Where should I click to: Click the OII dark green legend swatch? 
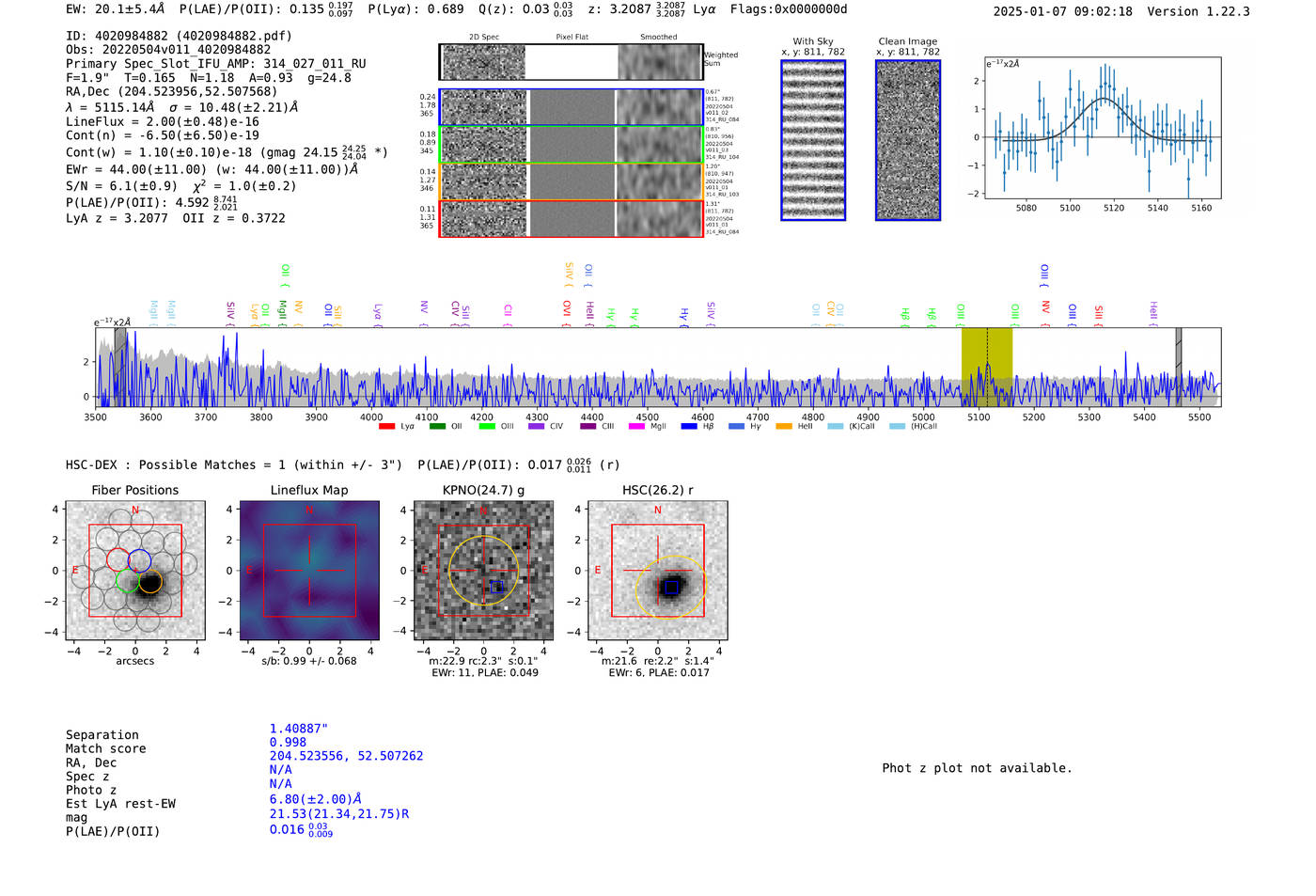[437, 427]
